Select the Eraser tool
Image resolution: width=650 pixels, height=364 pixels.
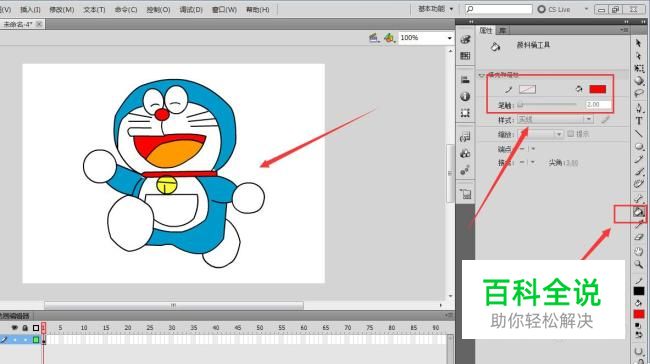point(639,237)
